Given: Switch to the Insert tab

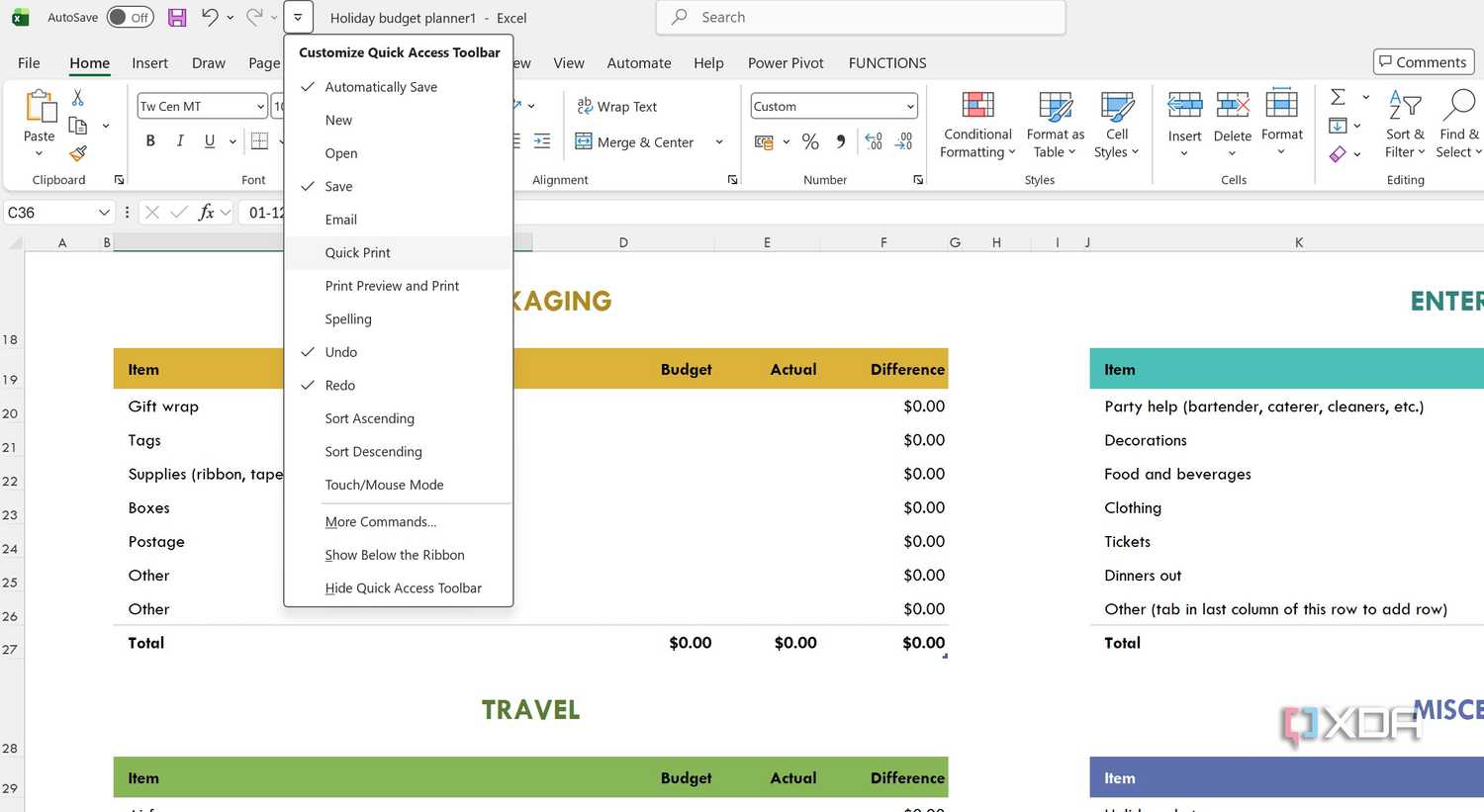Looking at the screenshot, I should click(149, 63).
